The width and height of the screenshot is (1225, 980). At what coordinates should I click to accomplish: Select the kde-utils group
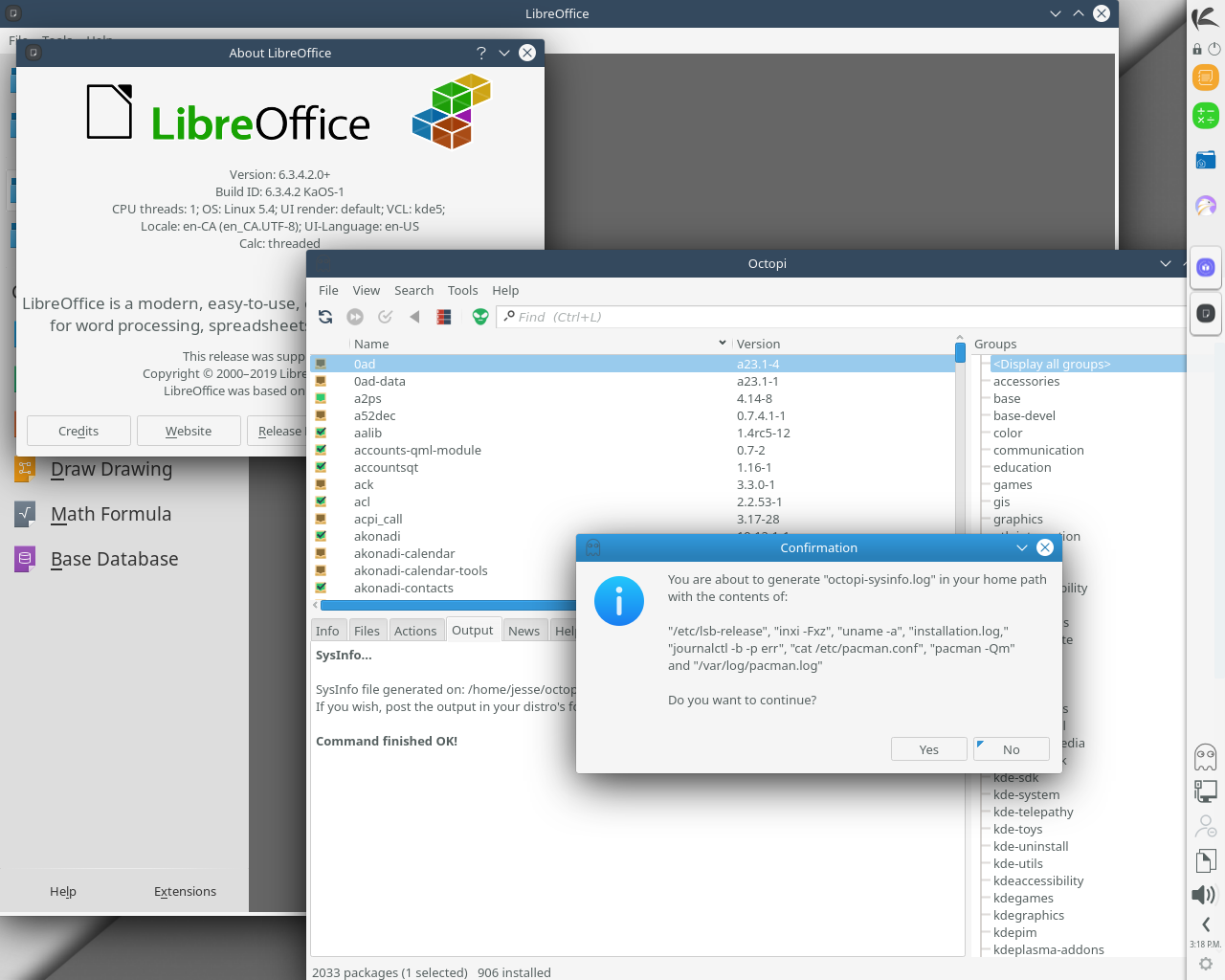[1018, 863]
